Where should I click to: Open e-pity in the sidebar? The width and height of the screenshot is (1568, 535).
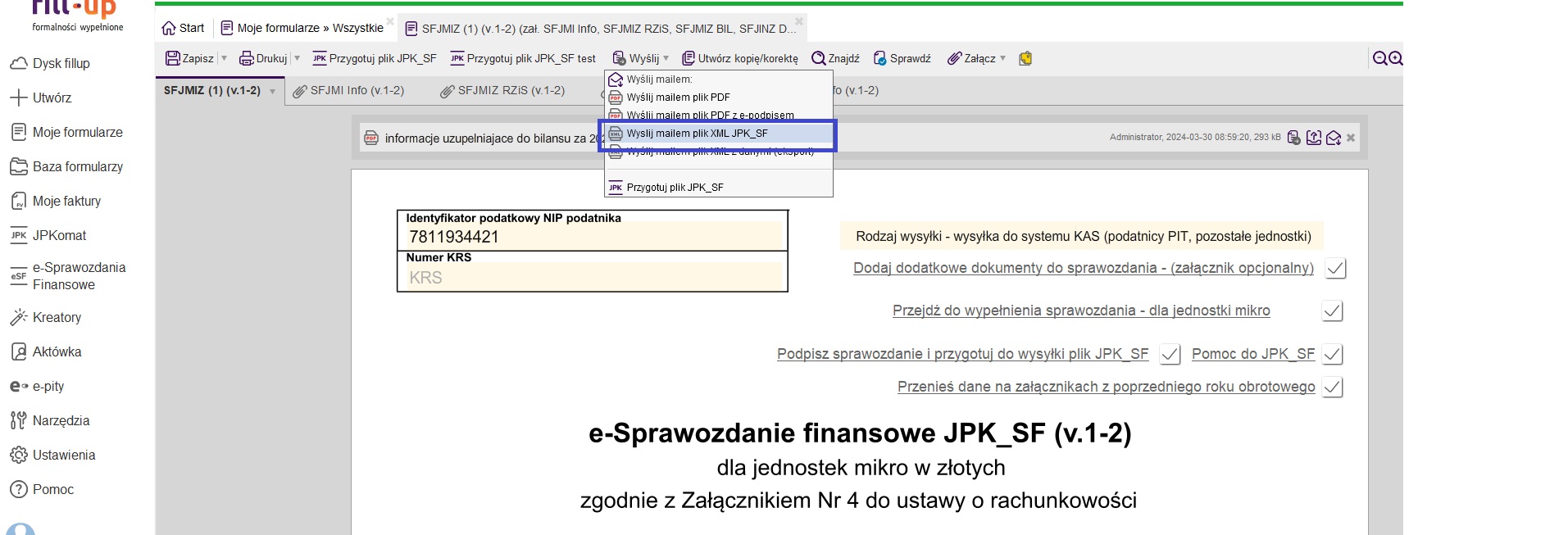[37, 386]
